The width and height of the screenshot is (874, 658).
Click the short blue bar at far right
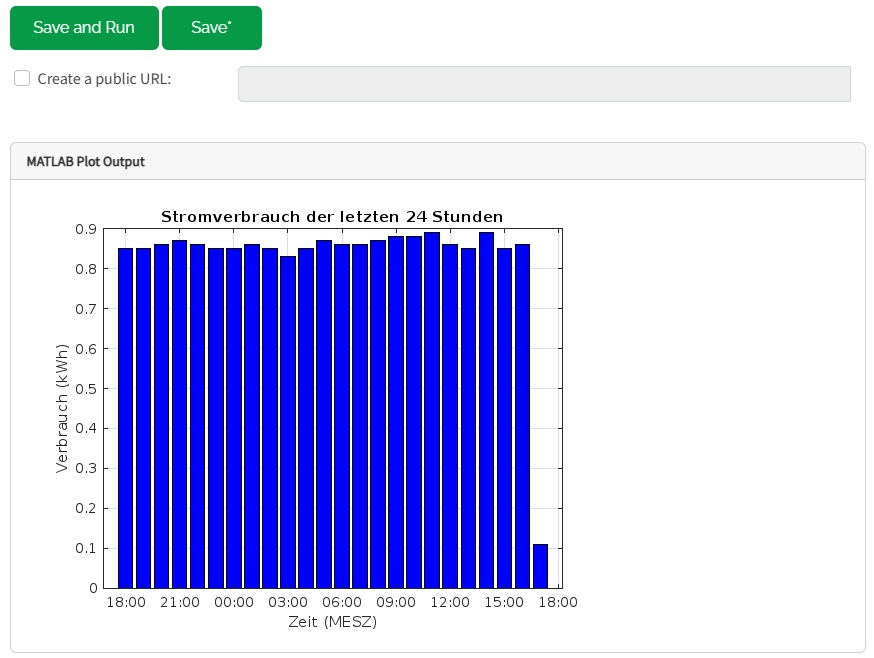540,565
